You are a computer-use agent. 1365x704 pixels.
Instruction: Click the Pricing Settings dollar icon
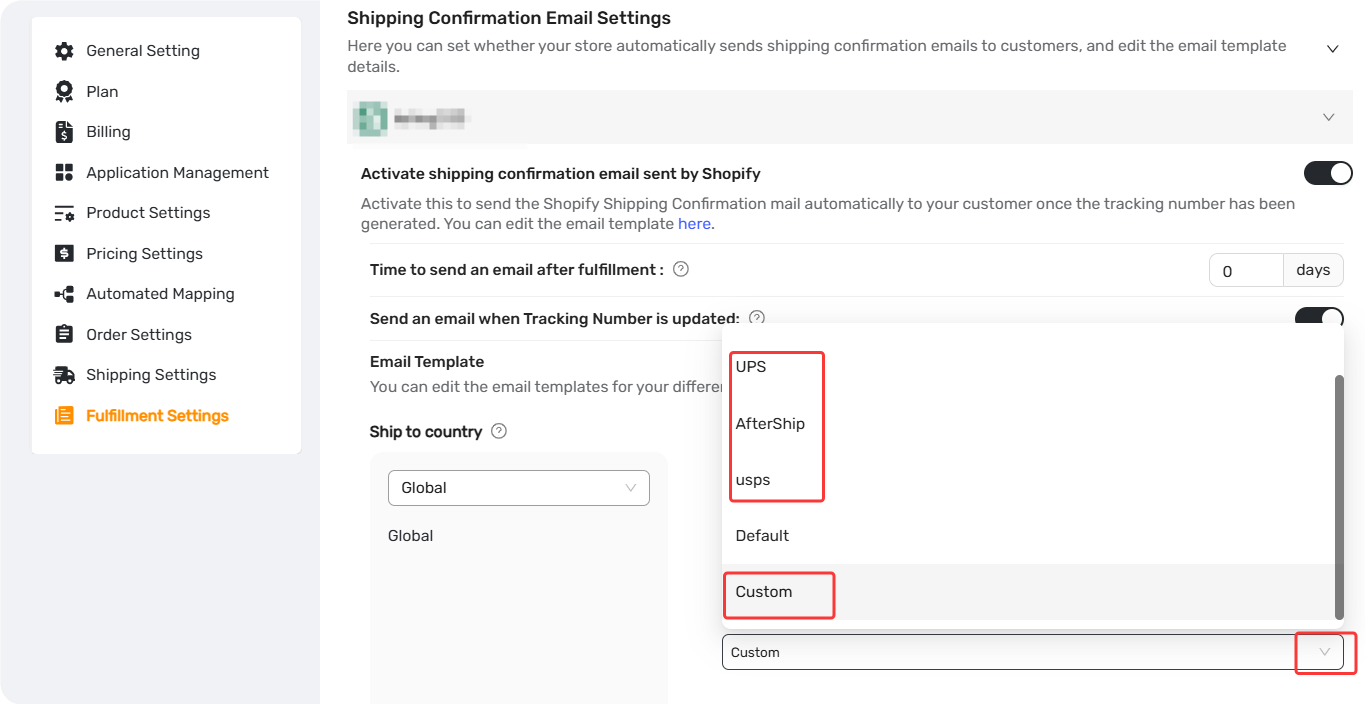pos(64,253)
